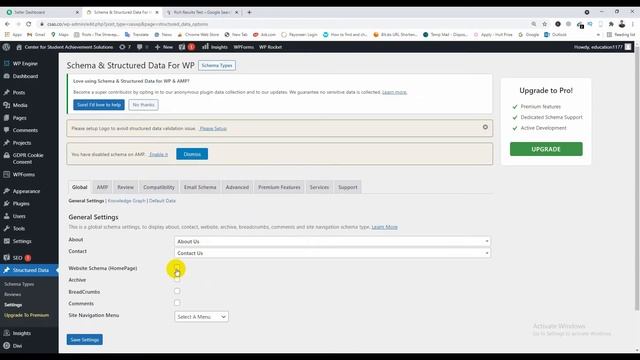This screenshot has width=640, height=360.
Task: Dismiss the logo setup notice with X
Action: pos(485,127)
